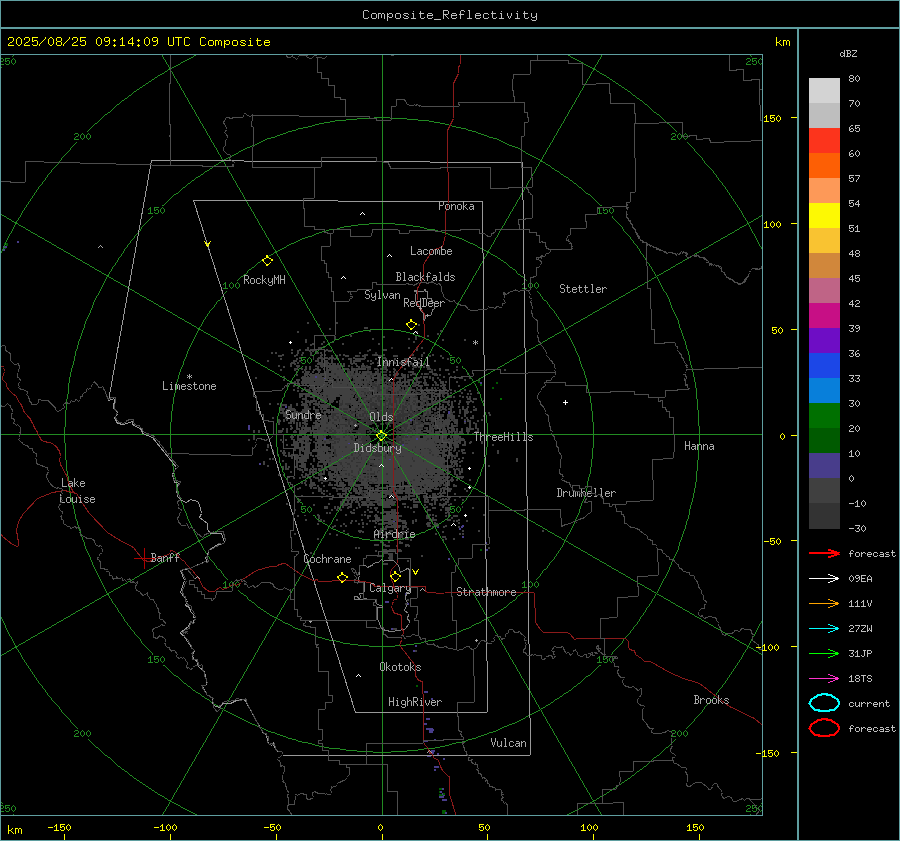900x841 pixels.
Task: Click the purple 36-39 dBZ color swatch
Action: pos(824,340)
